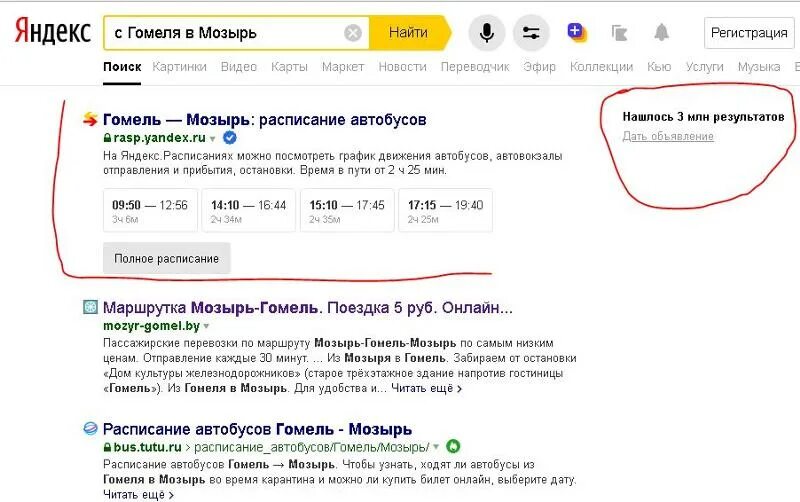Open 'Расписание автобусов Гомель - Мозырь' result
The image size is (800, 502).
click(x=257, y=429)
